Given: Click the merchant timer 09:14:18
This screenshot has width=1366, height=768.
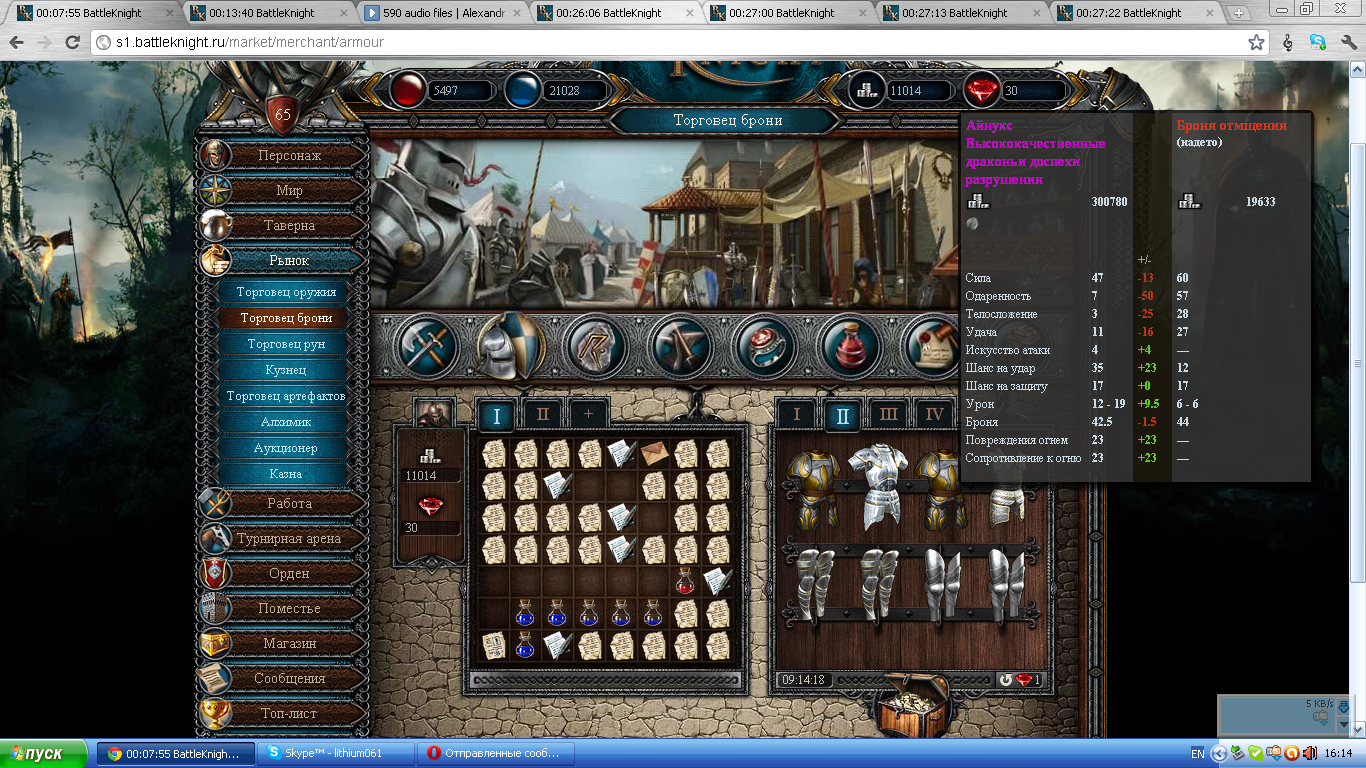Looking at the screenshot, I should [x=803, y=680].
